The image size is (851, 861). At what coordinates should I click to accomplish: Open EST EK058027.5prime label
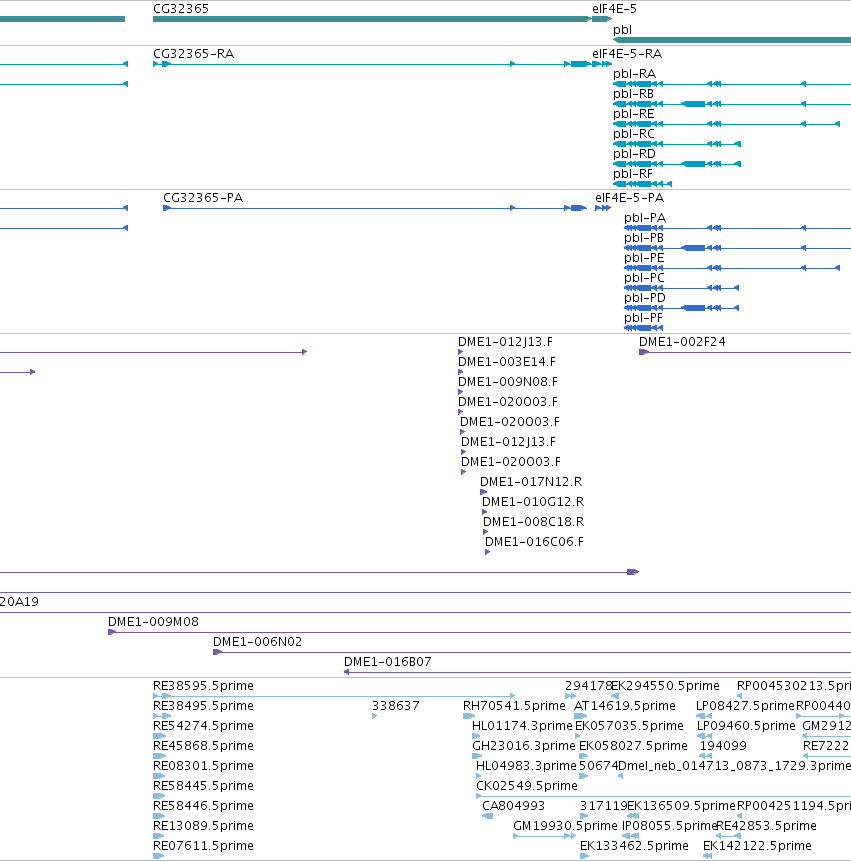[633, 746]
